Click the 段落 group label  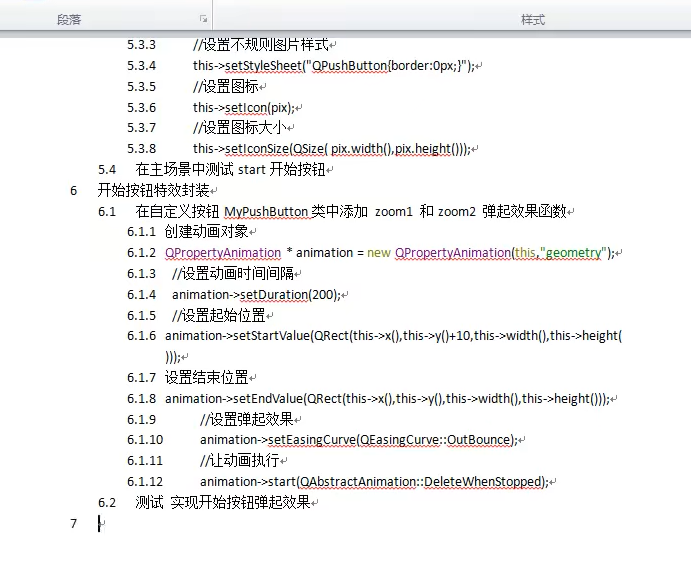tap(69, 19)
